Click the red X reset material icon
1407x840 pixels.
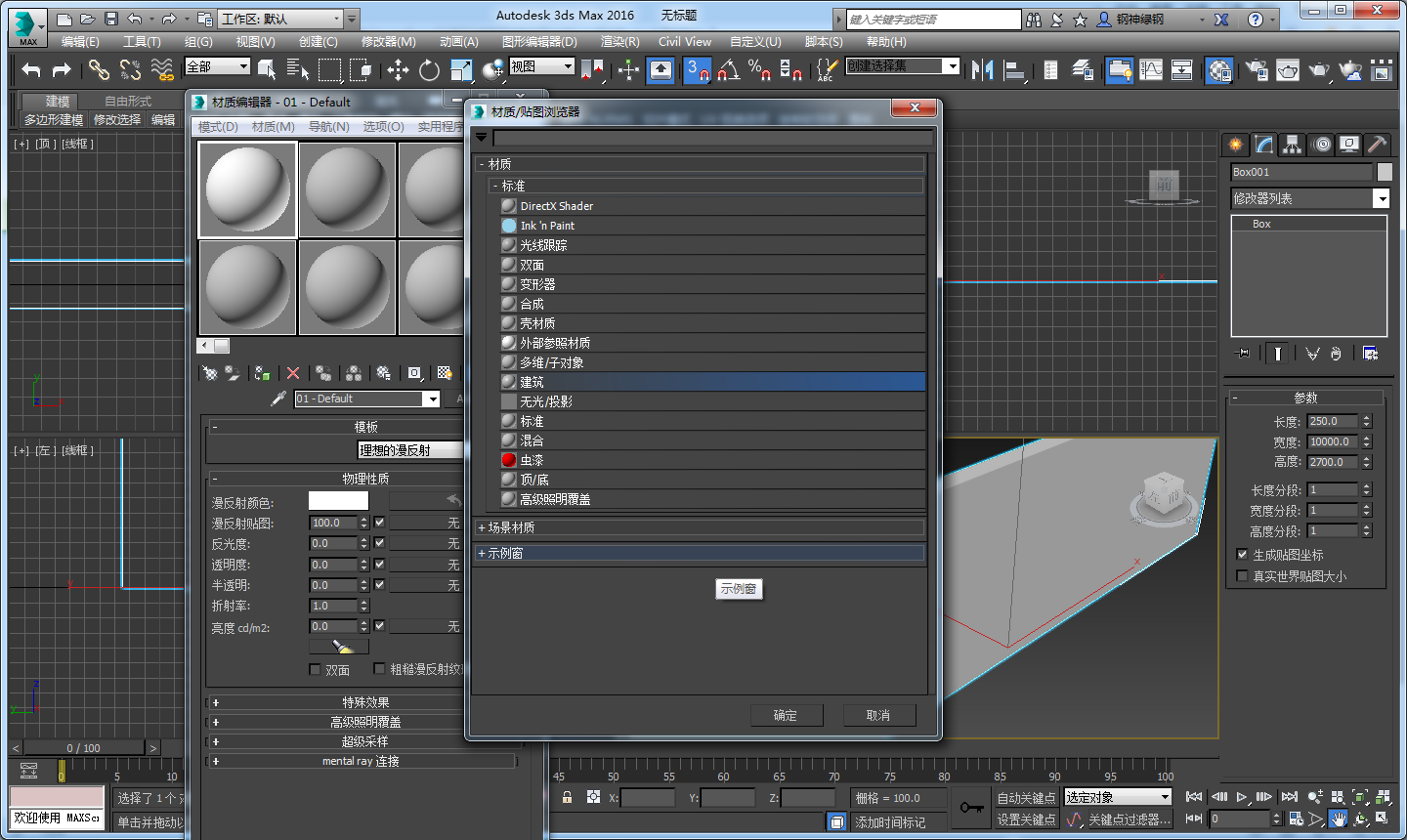(x=293, y=373)
